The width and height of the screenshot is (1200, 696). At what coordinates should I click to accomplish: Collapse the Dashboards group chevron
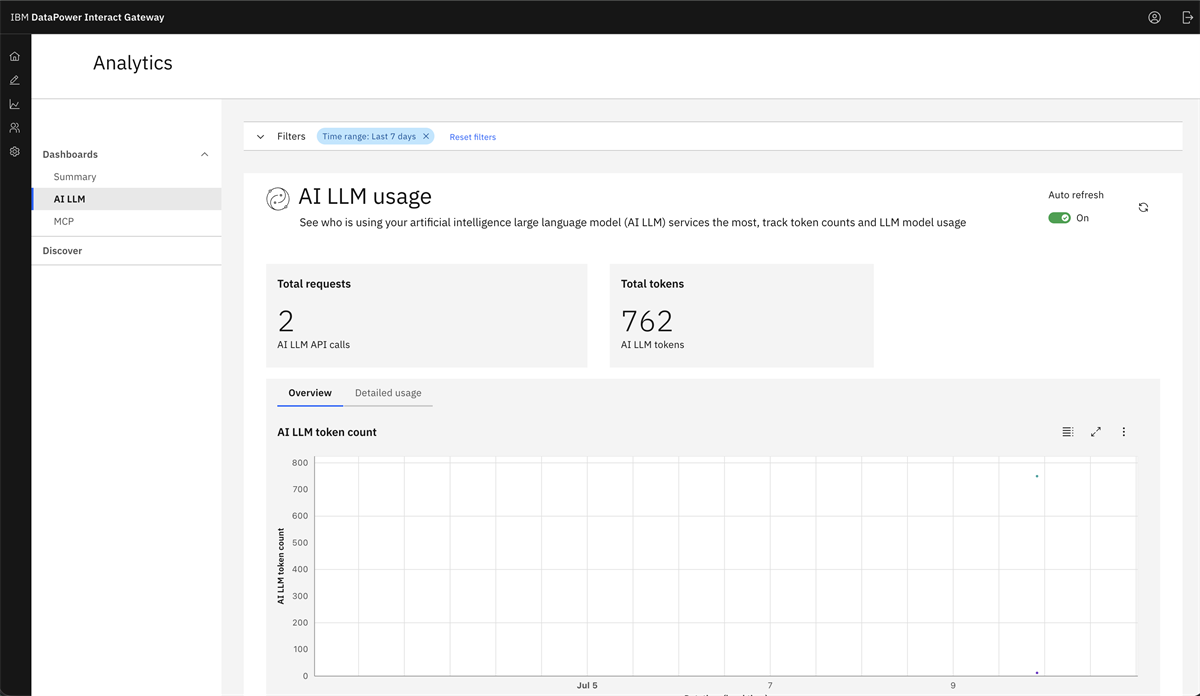(204, 155)
